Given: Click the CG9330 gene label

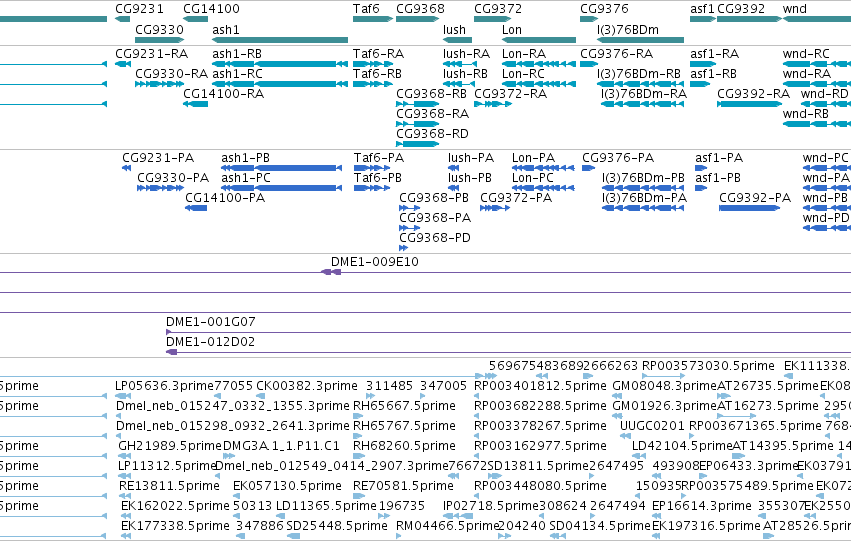Looking at the screenshot, I should click(159, 29).
